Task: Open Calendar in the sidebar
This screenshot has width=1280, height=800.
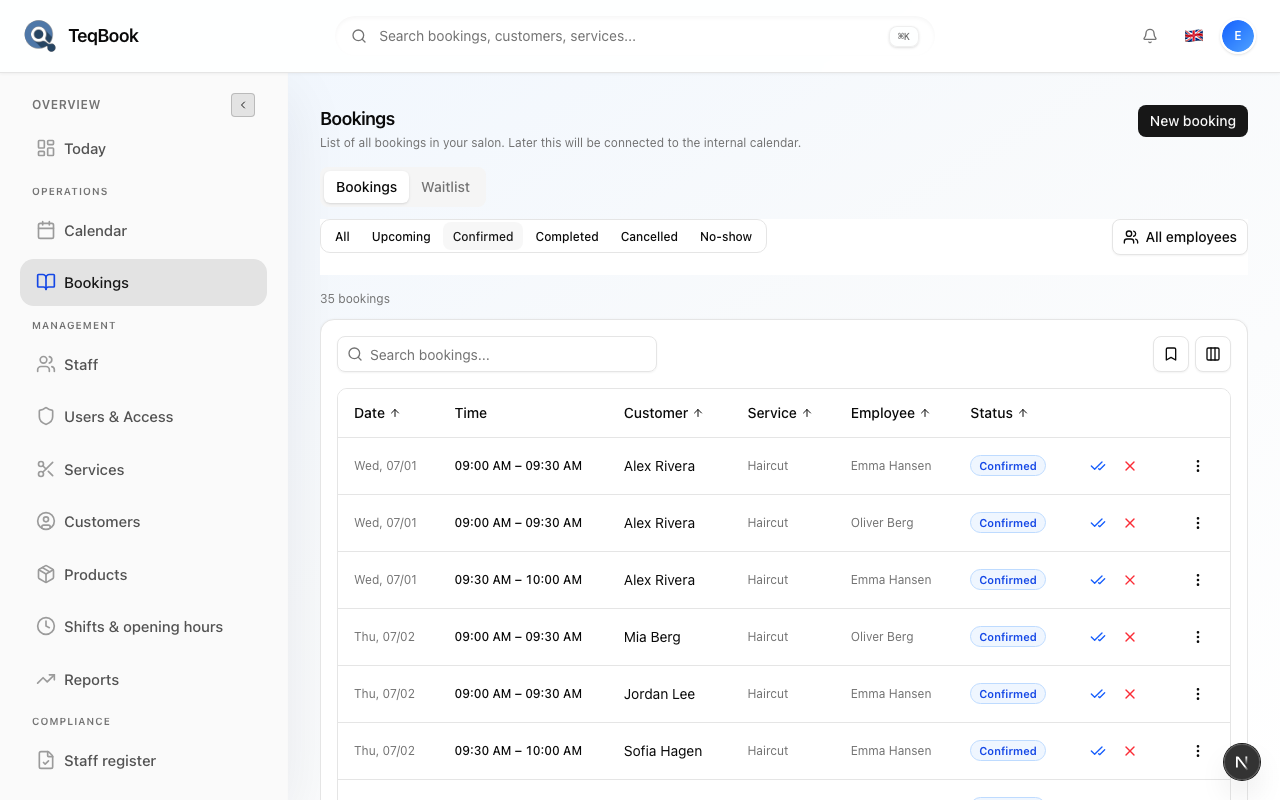Action: tap(143, 231)
